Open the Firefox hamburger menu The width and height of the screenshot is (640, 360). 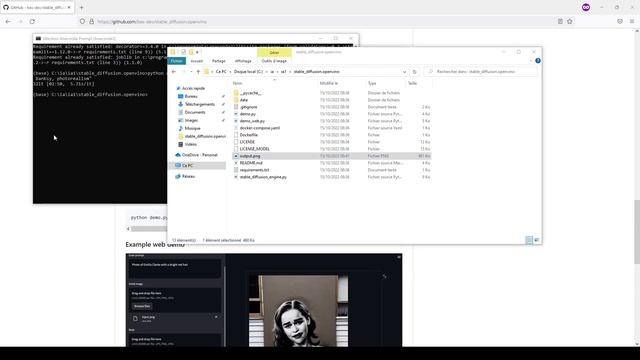(632, 22)
